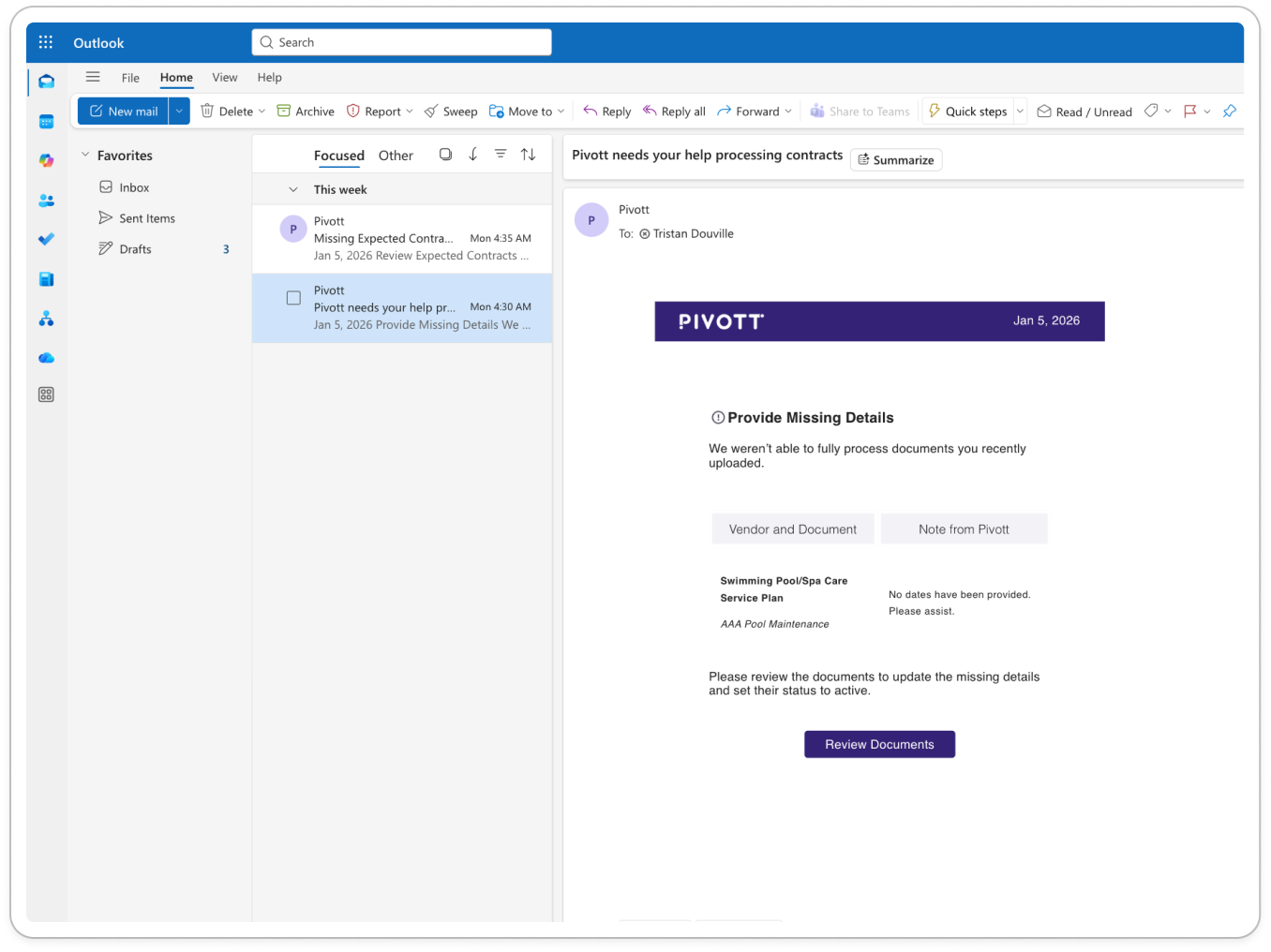This screenshot has height=952, width=1271.
Task: Open More apps grid icon in rail
Action: pos(46,394)
